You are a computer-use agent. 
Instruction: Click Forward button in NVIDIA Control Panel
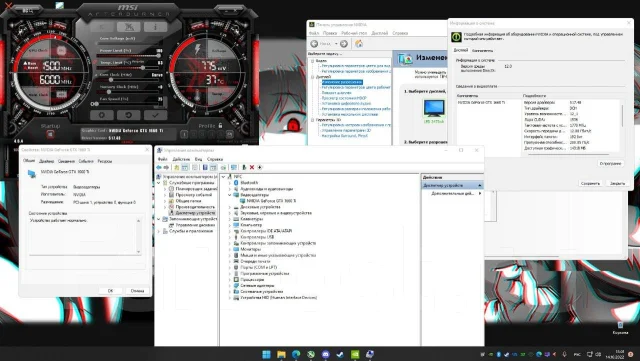(344, 44)
